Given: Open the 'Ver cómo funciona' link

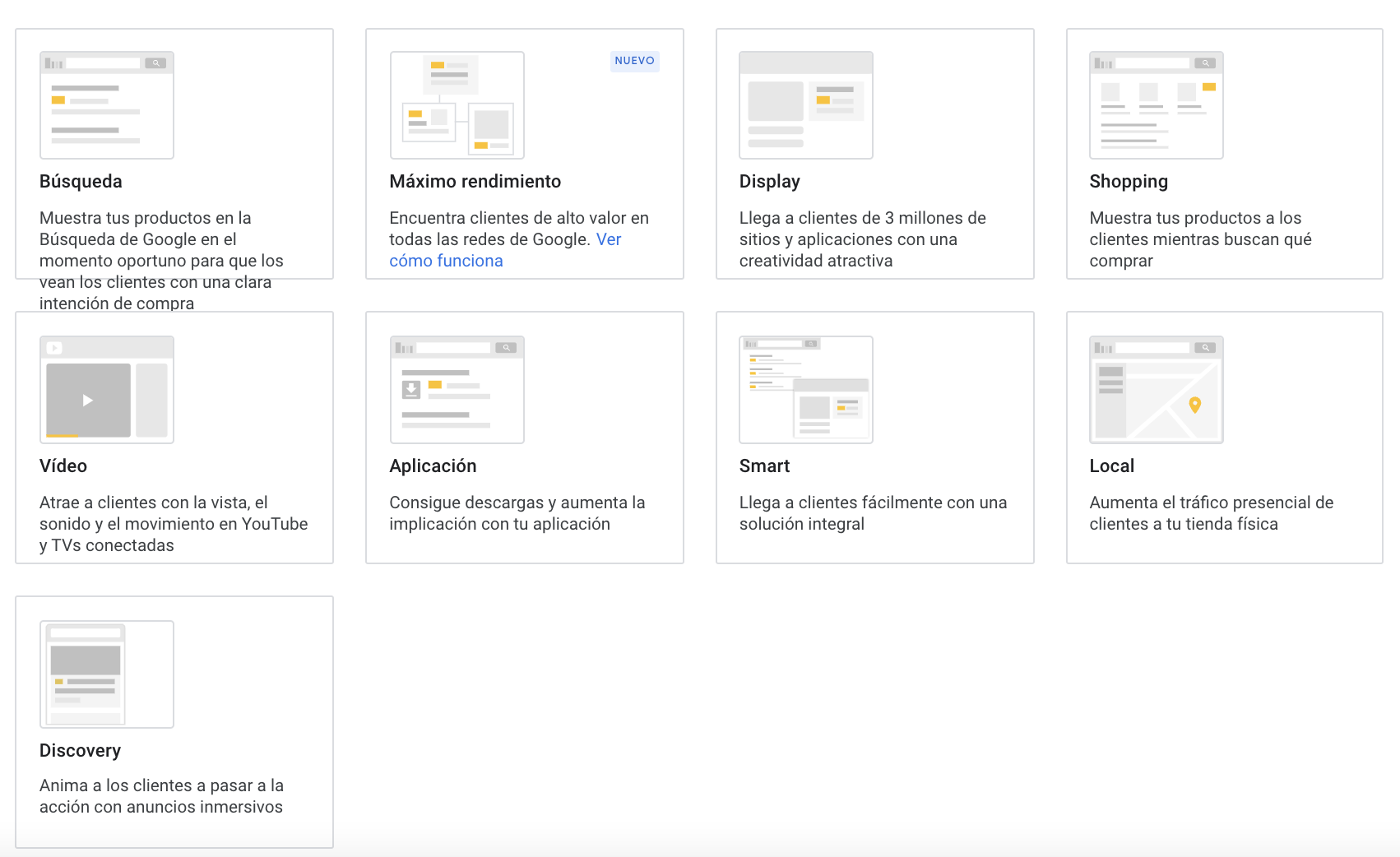Looking at the screenshot, I should click(x=505, y=250).
